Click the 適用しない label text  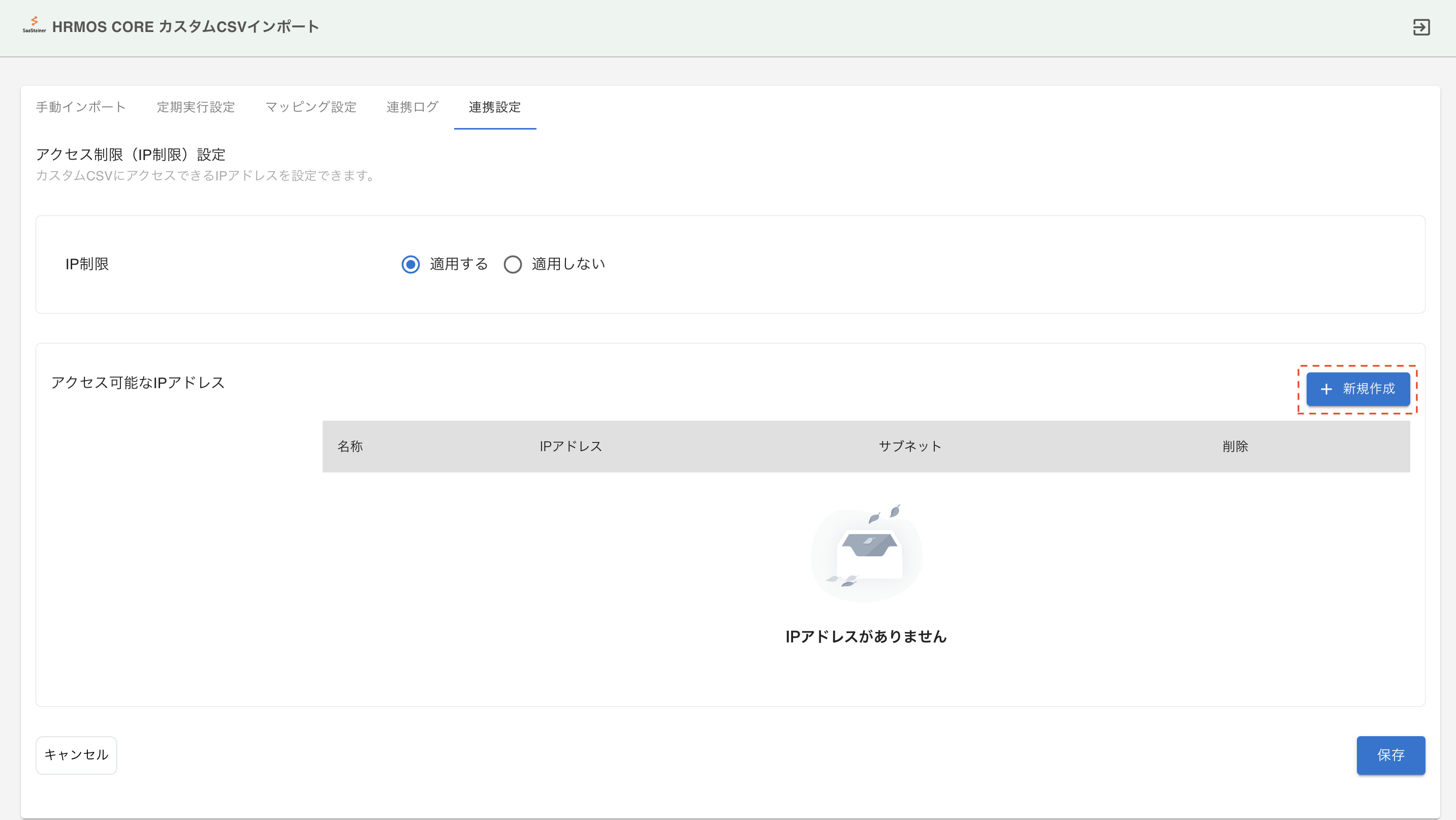click(568, 264)
